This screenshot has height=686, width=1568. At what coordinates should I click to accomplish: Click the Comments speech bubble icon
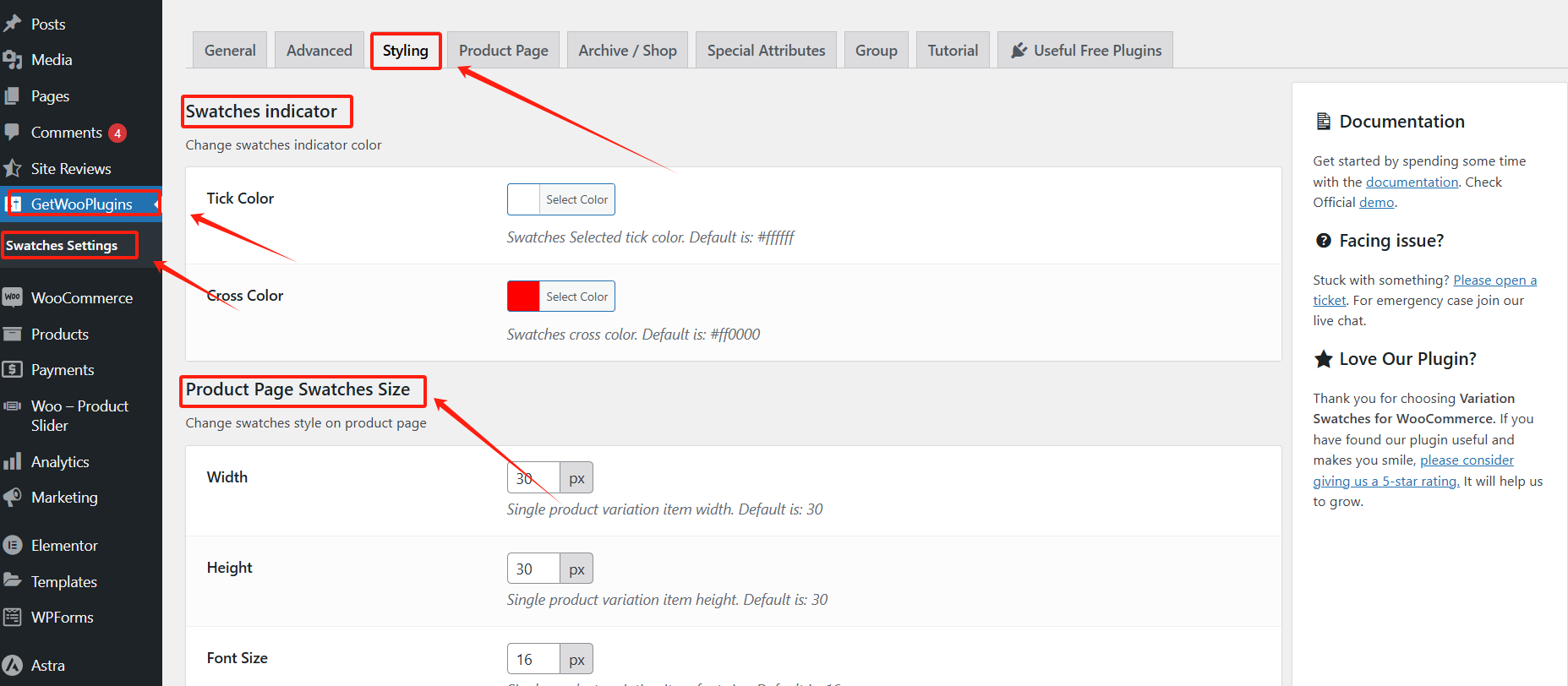point(12,133)
